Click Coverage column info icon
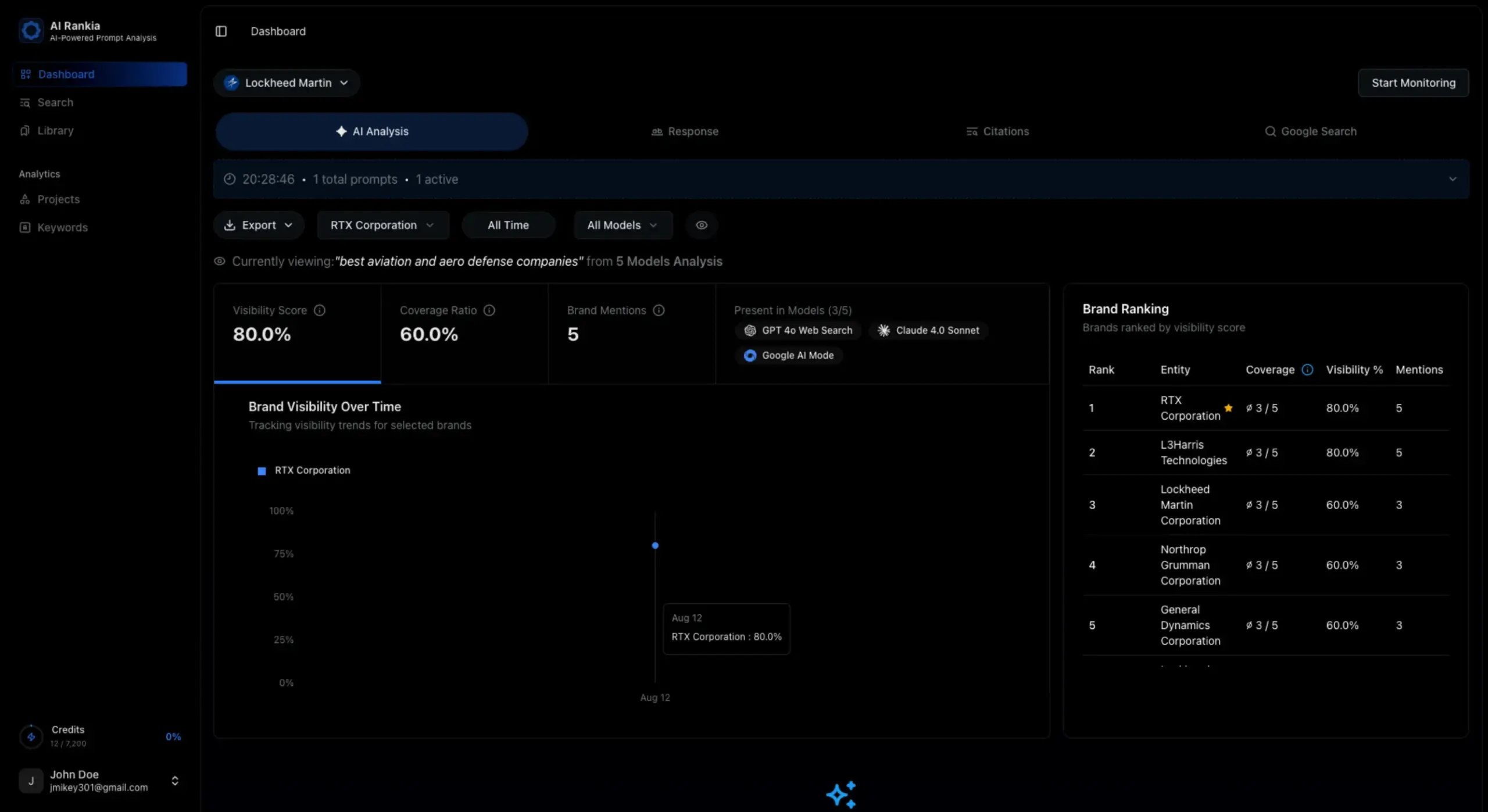 [x=1307, y=370]
